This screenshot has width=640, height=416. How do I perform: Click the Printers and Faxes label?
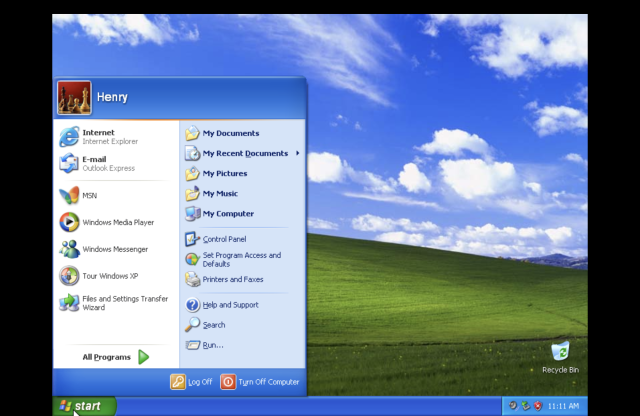tap(233, 279)
